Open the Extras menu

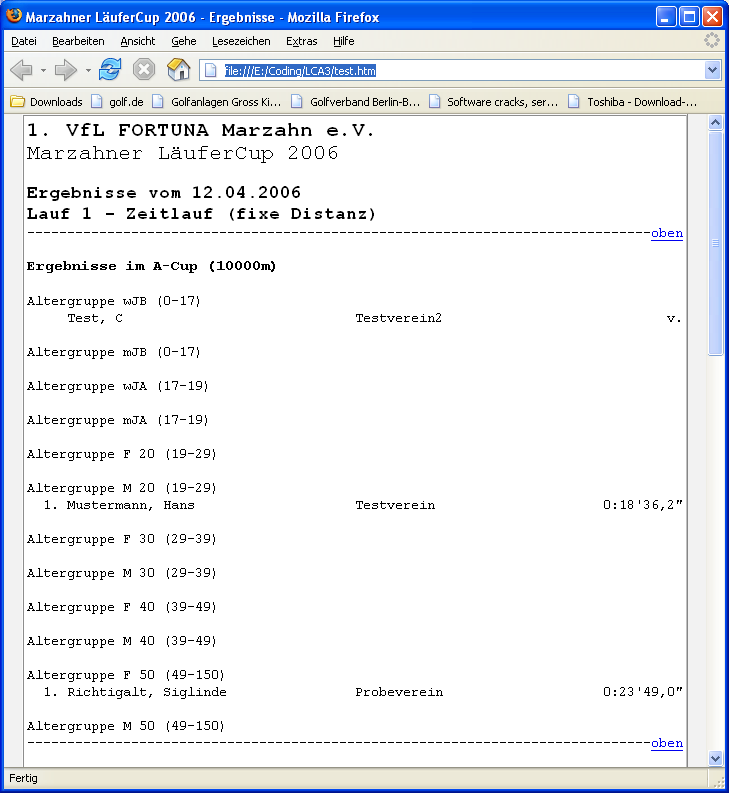click(x=302, y=41)
